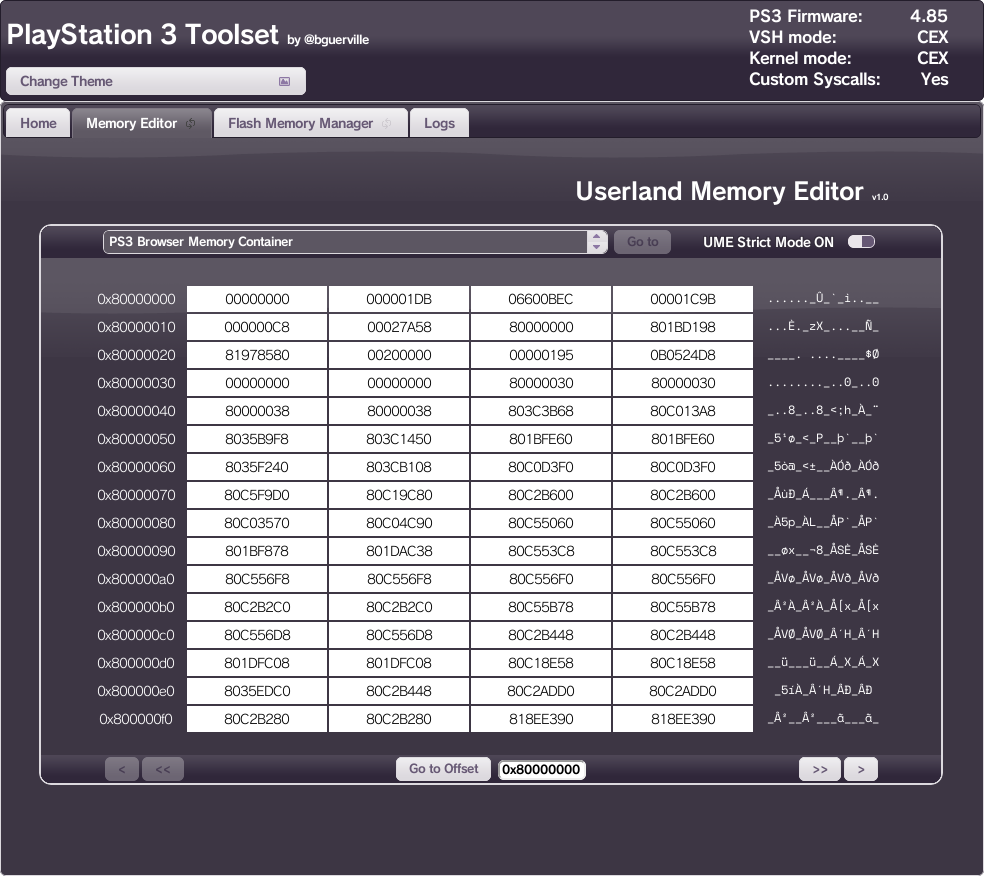Click the address label 0x80000070
The width and height of the screenshot is (984, 876).
point(136,496)
